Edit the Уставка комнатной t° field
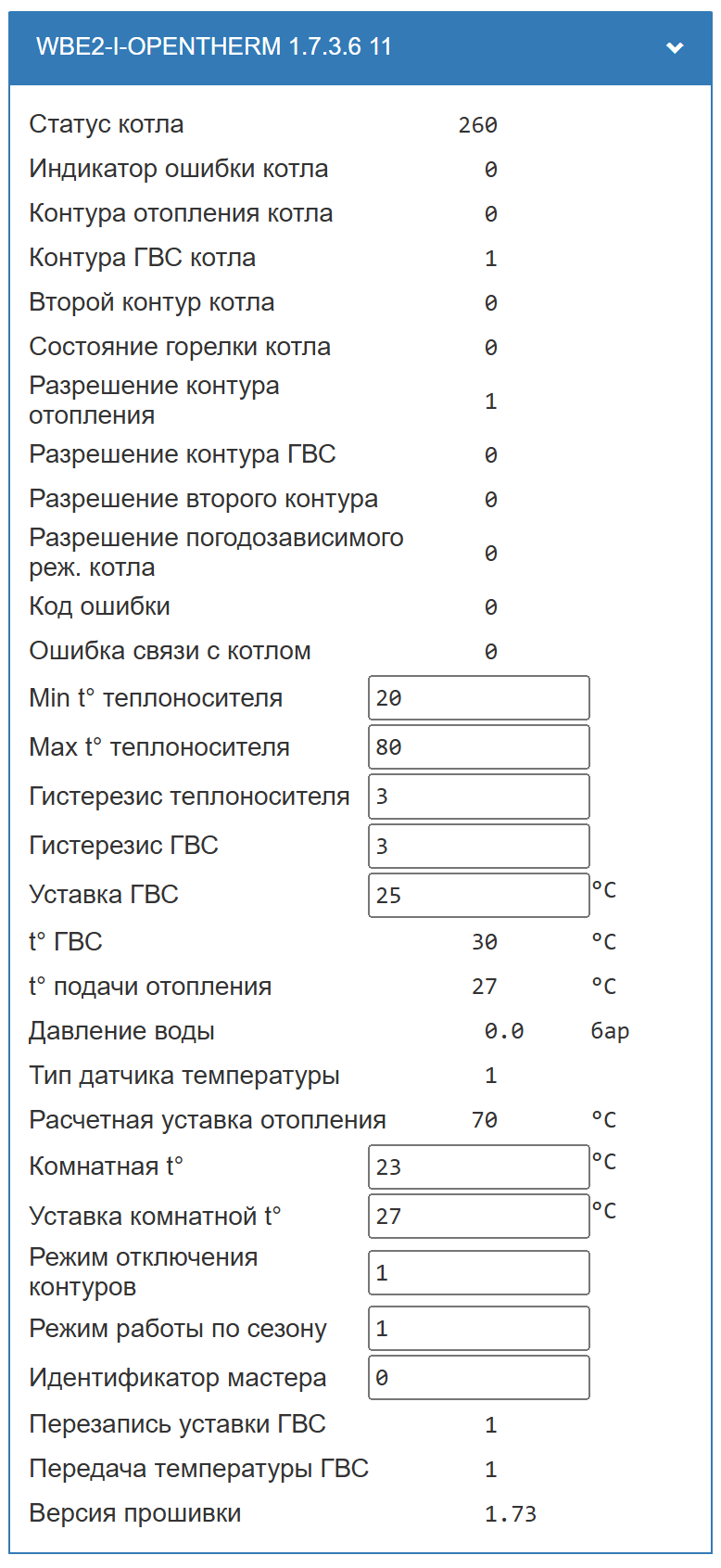 pos(479,1216)
